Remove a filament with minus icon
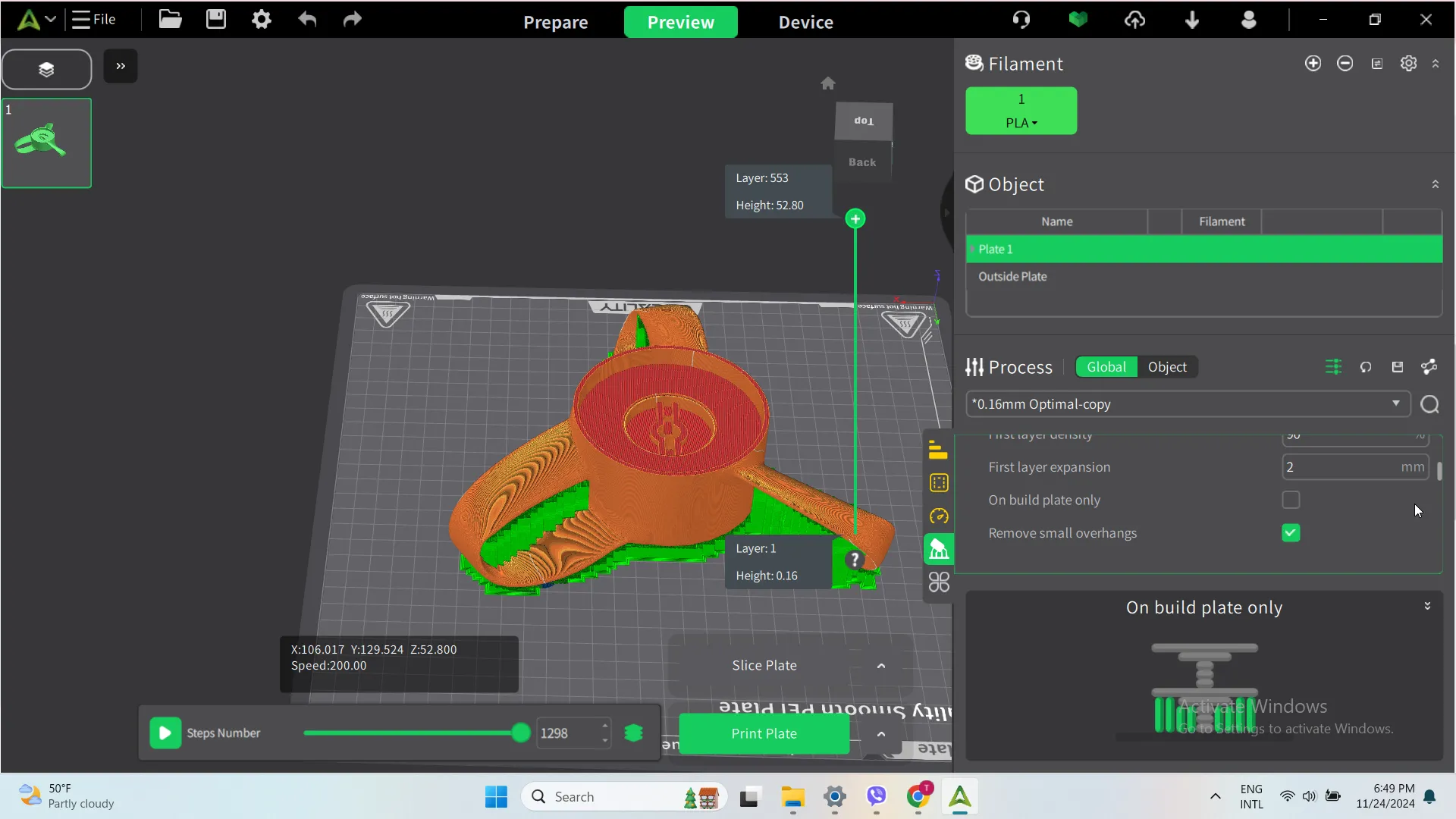Viewport: 1456px width, 819px height. click(x=1345, y=64)
